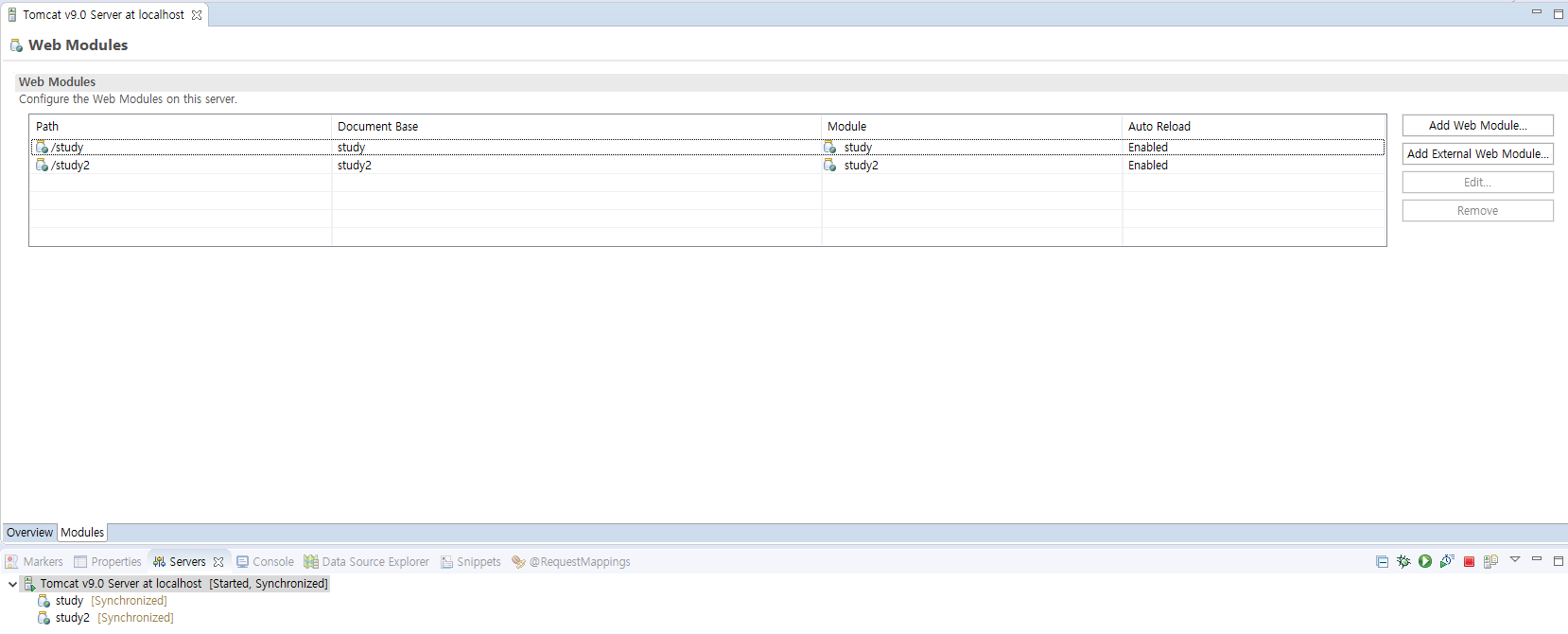Start the server with the green run icon

1425,562
